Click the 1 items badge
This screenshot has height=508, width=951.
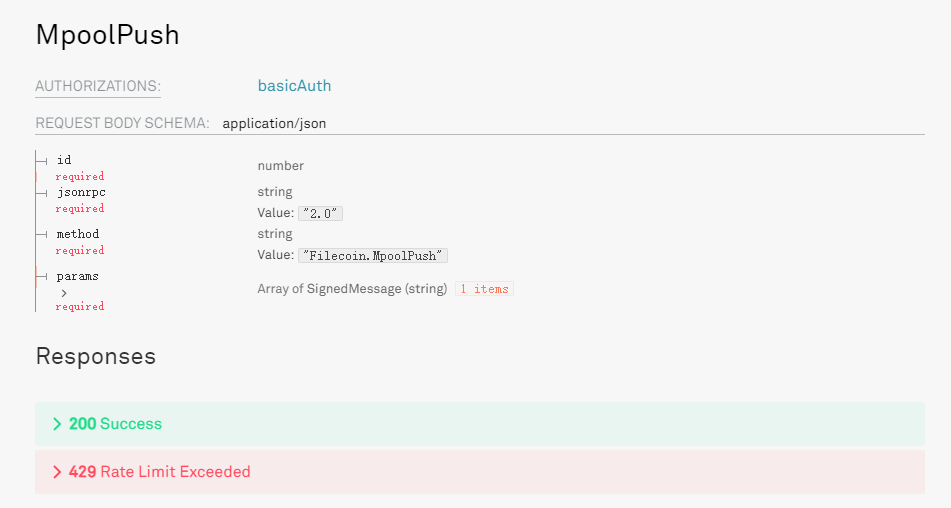(484, 289)
